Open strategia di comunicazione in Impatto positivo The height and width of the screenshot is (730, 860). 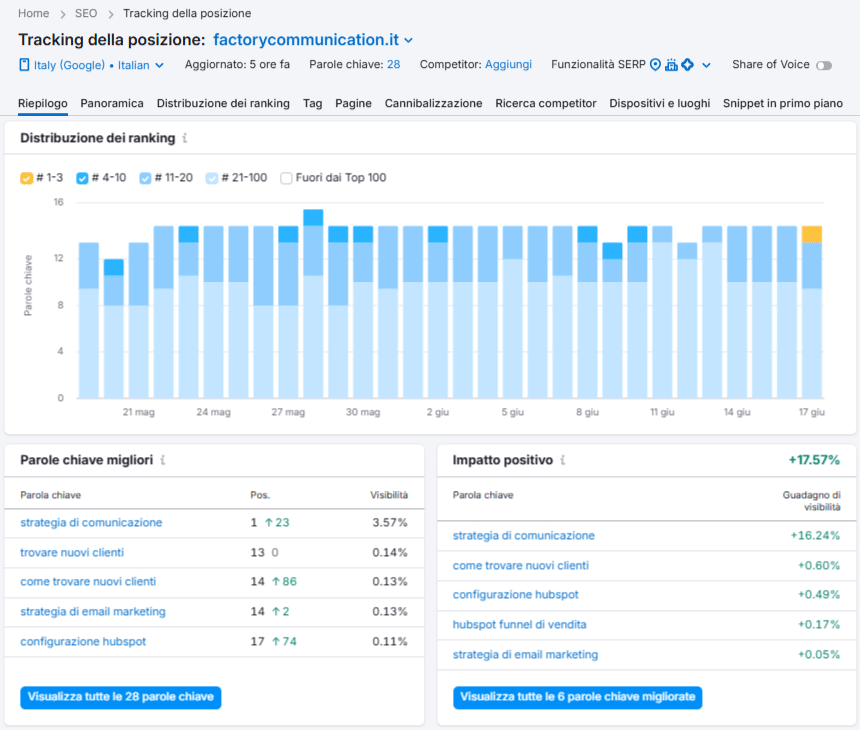(524, 536)
